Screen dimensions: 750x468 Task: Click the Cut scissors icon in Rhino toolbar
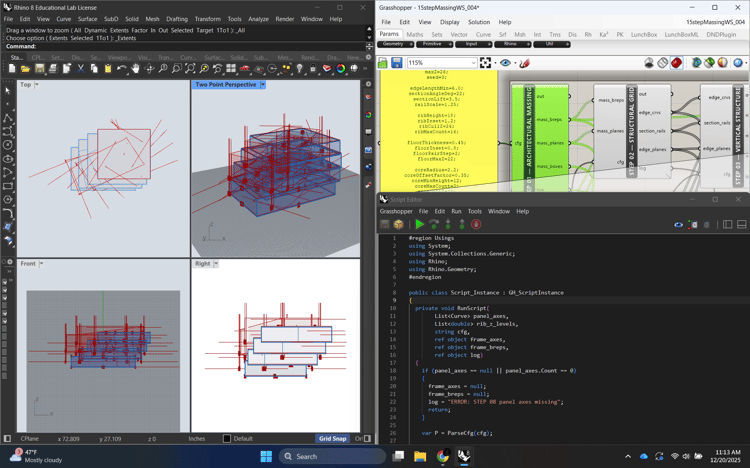[81, 69]
